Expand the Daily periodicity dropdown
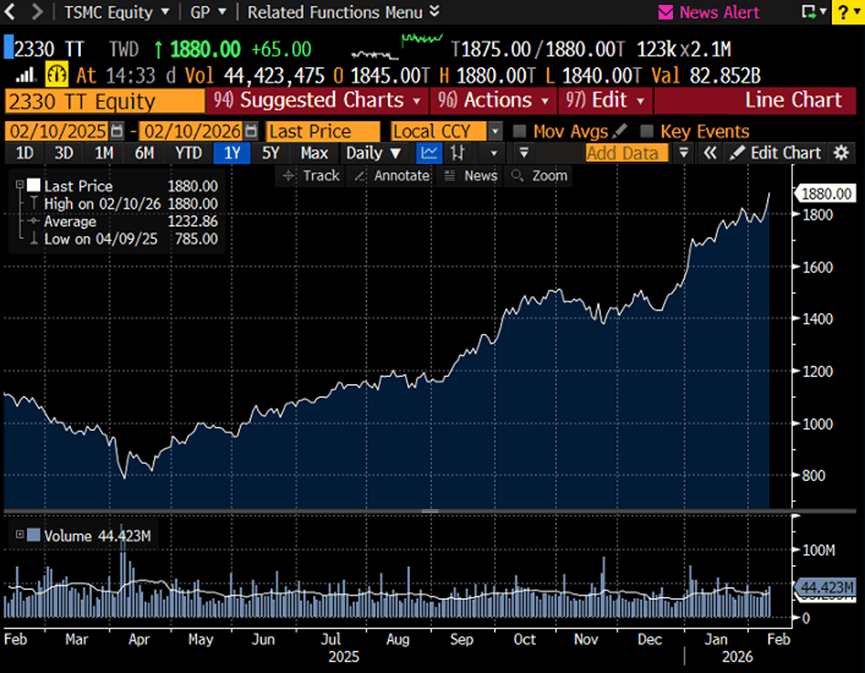 coord(374,153)
